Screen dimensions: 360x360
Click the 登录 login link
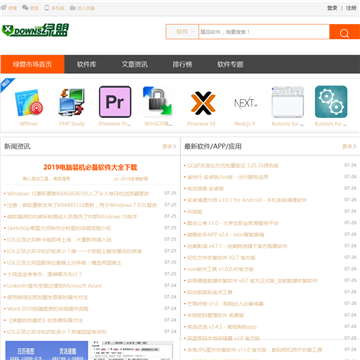click(x=332, y=8)
